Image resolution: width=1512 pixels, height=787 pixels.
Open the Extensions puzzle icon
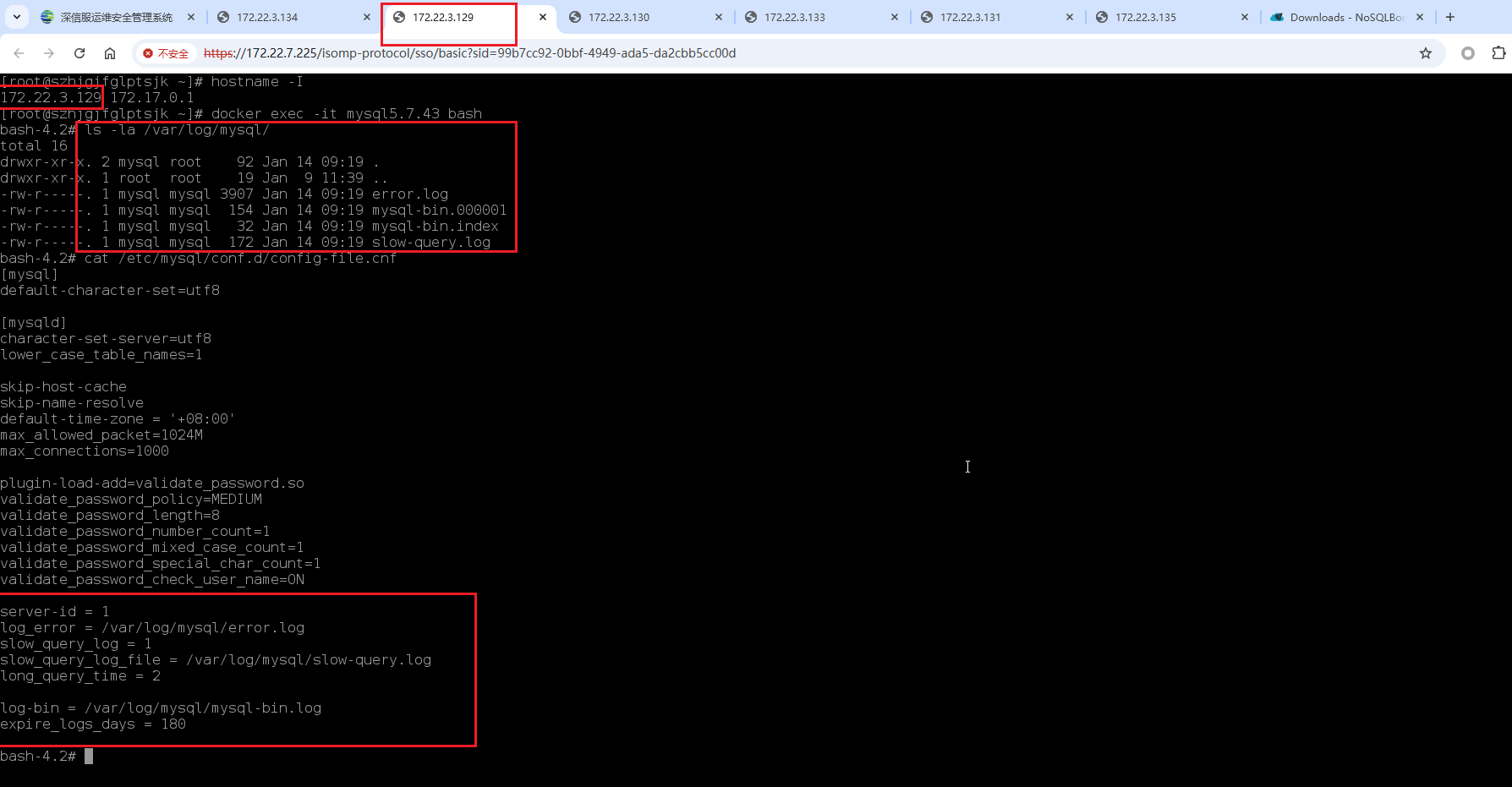[x=1498, y=53]
